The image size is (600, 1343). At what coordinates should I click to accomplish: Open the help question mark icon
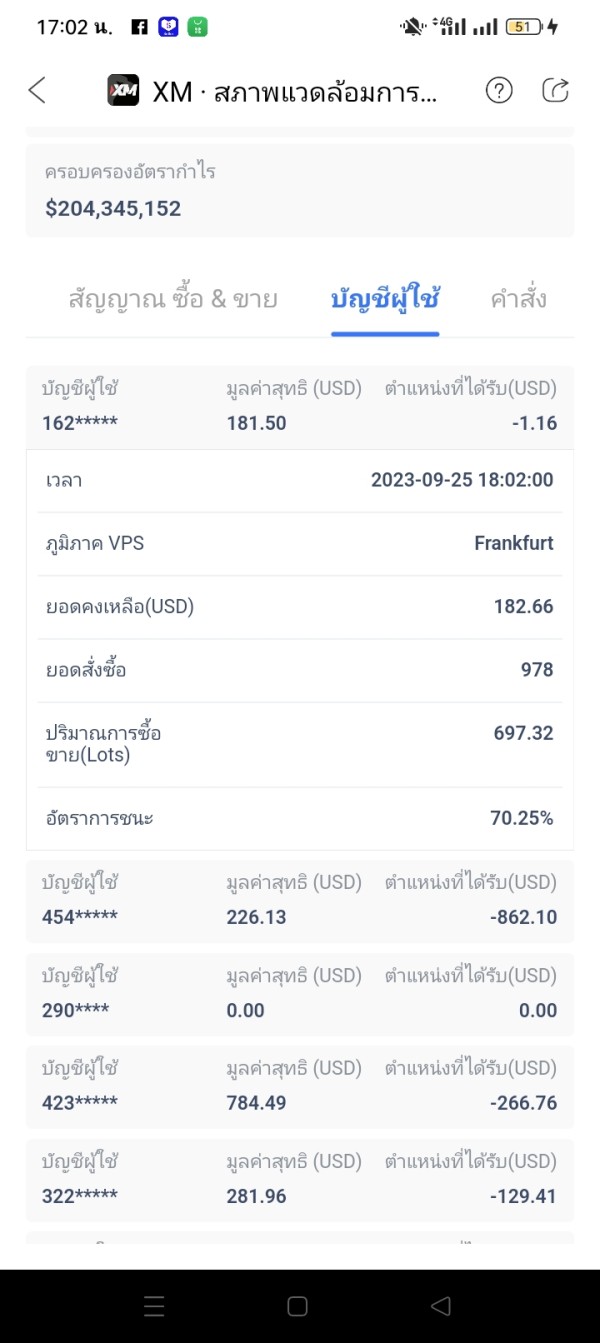pyautogui.click(x=499, y=91)
